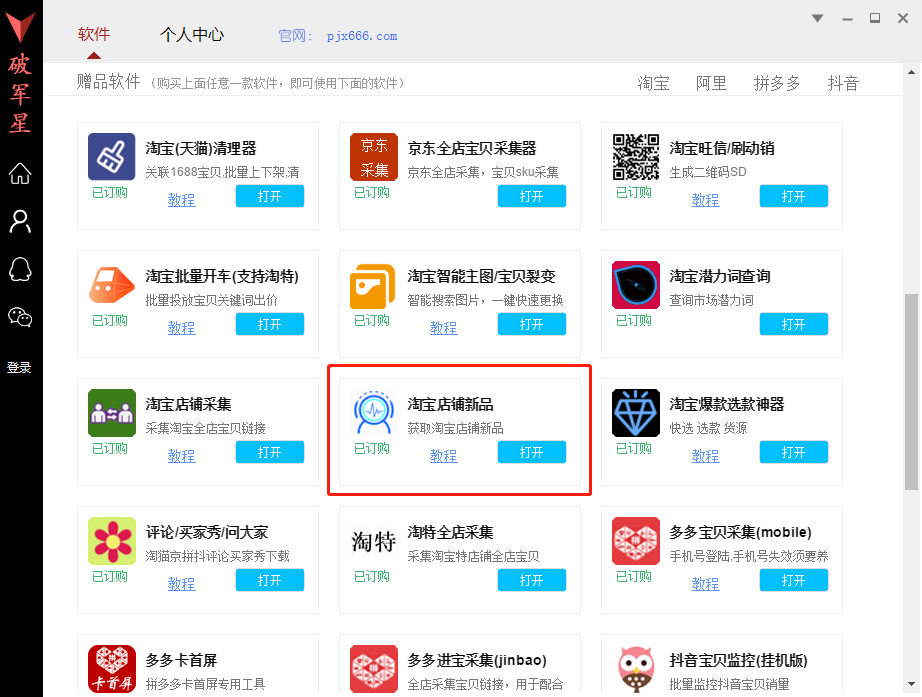The image size is (922, 697).
Task: Click the 淘宝(天猫)清理器 broom icon
Action: click(x=112, y=156)
